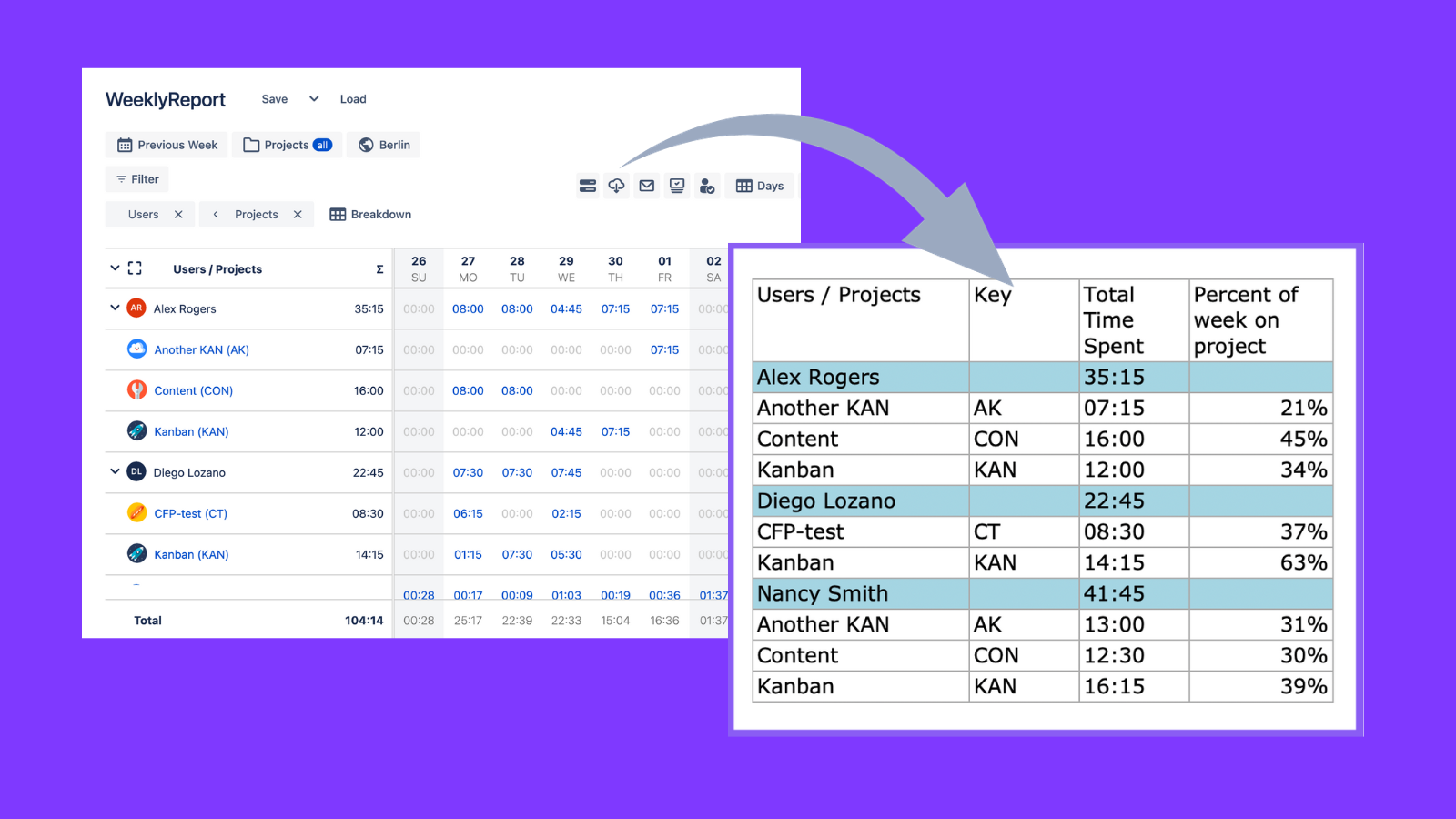Open the cloud download export icon
Image resolution: width=1456 pixels, height=819 pixels.
[x=616, y=186]
